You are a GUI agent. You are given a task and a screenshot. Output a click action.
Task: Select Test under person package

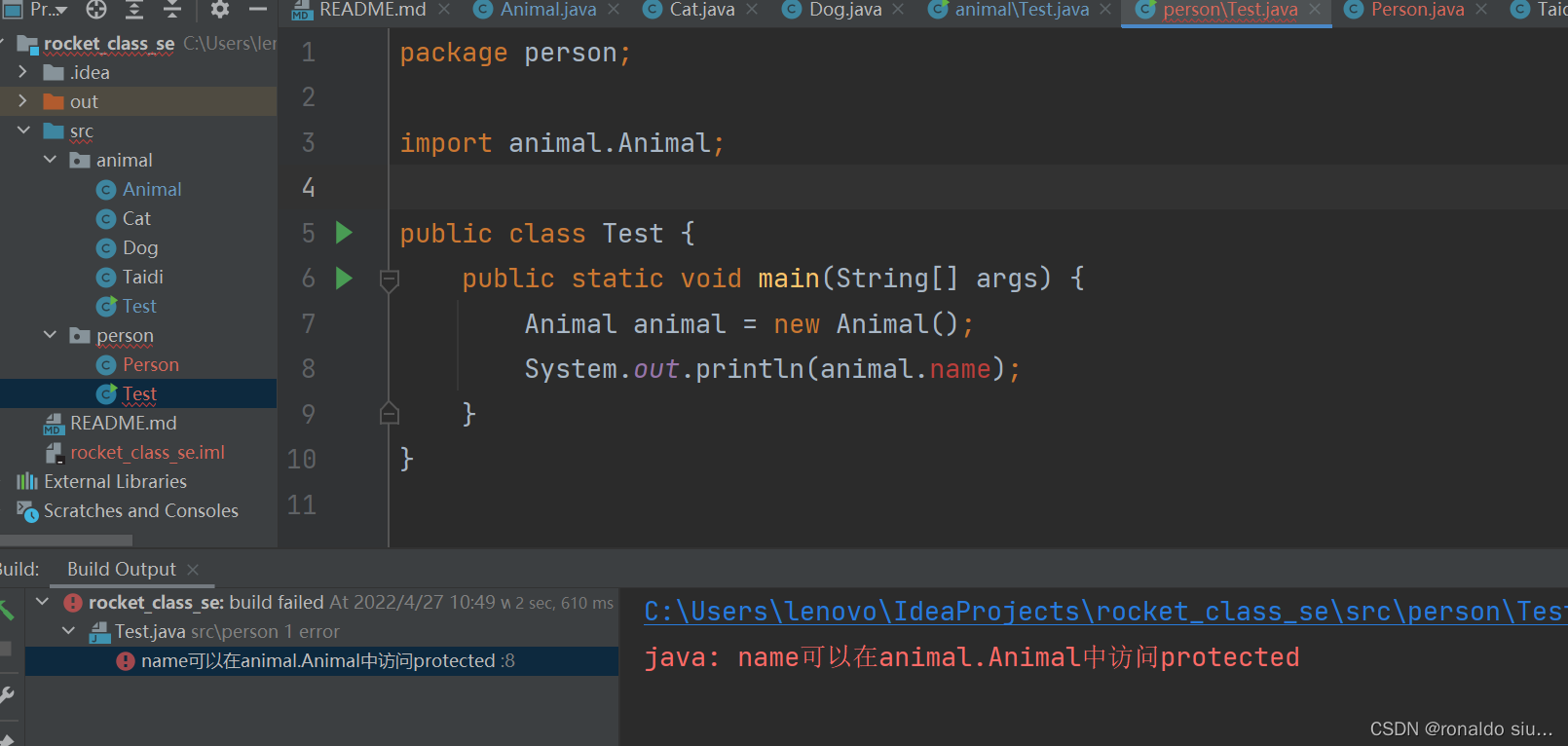click(x=139, y=393)
